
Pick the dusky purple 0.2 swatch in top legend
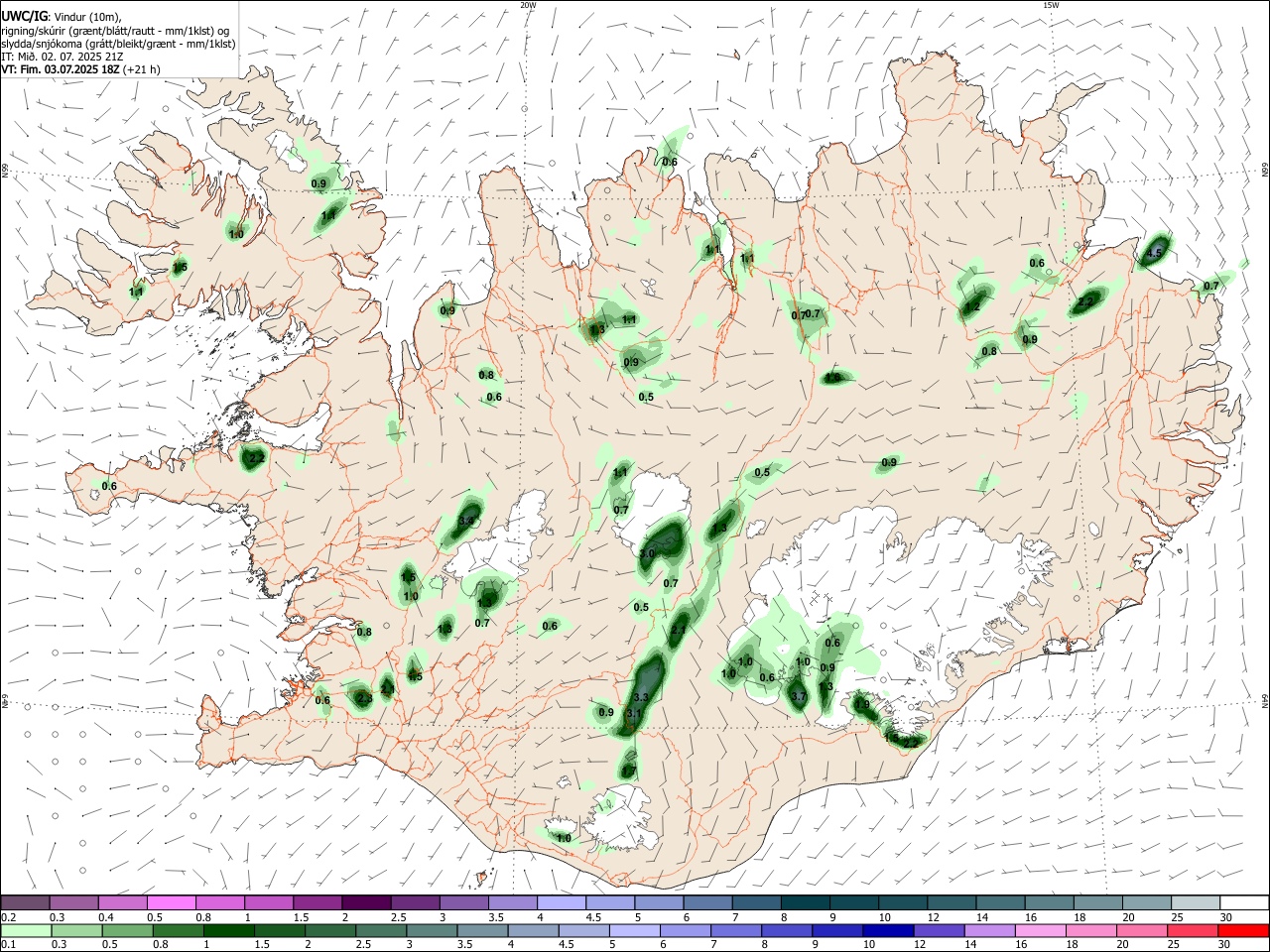(x=25, y=902)
